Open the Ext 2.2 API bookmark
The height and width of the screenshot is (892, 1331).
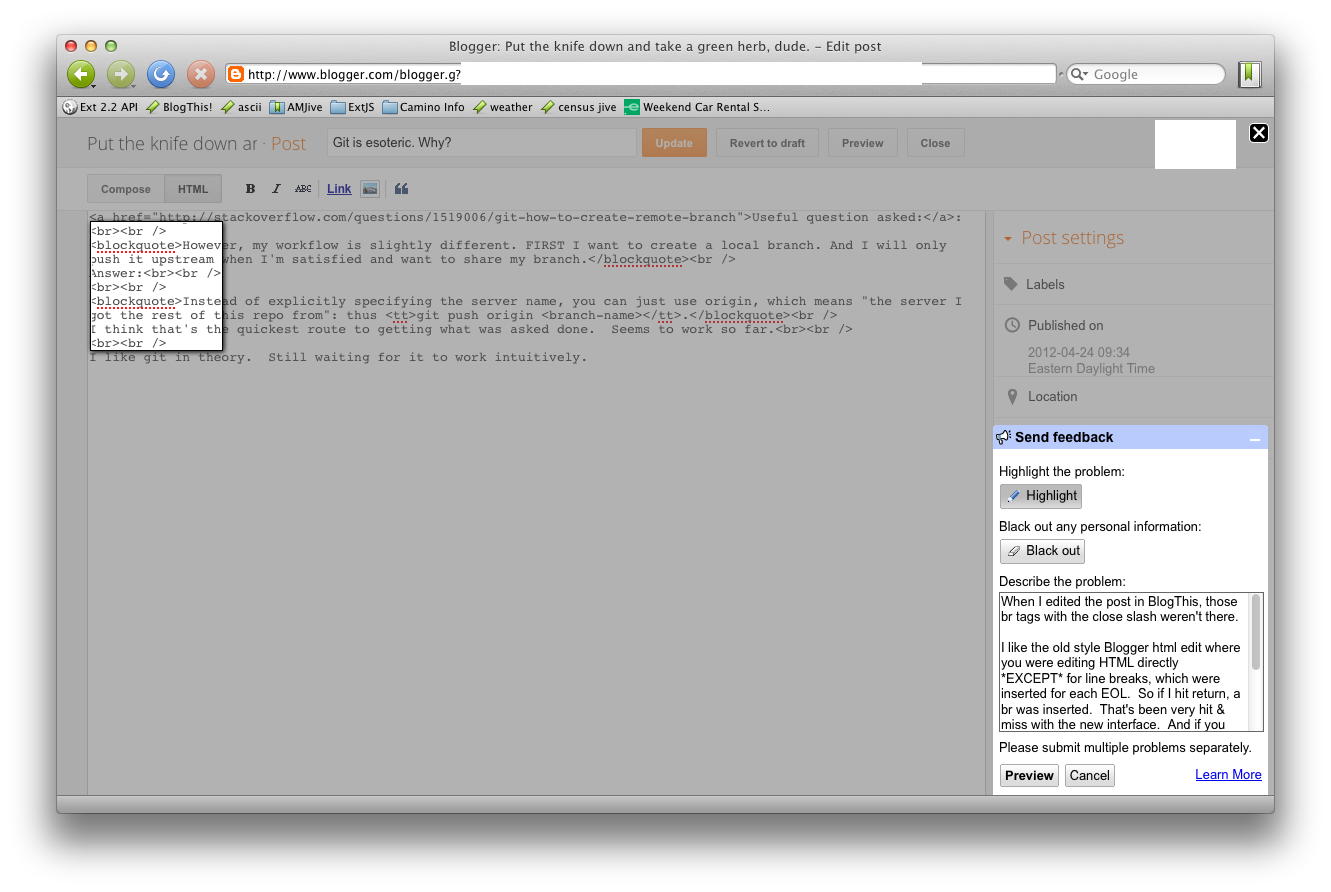pyautogui.click(x=100, y=107)
